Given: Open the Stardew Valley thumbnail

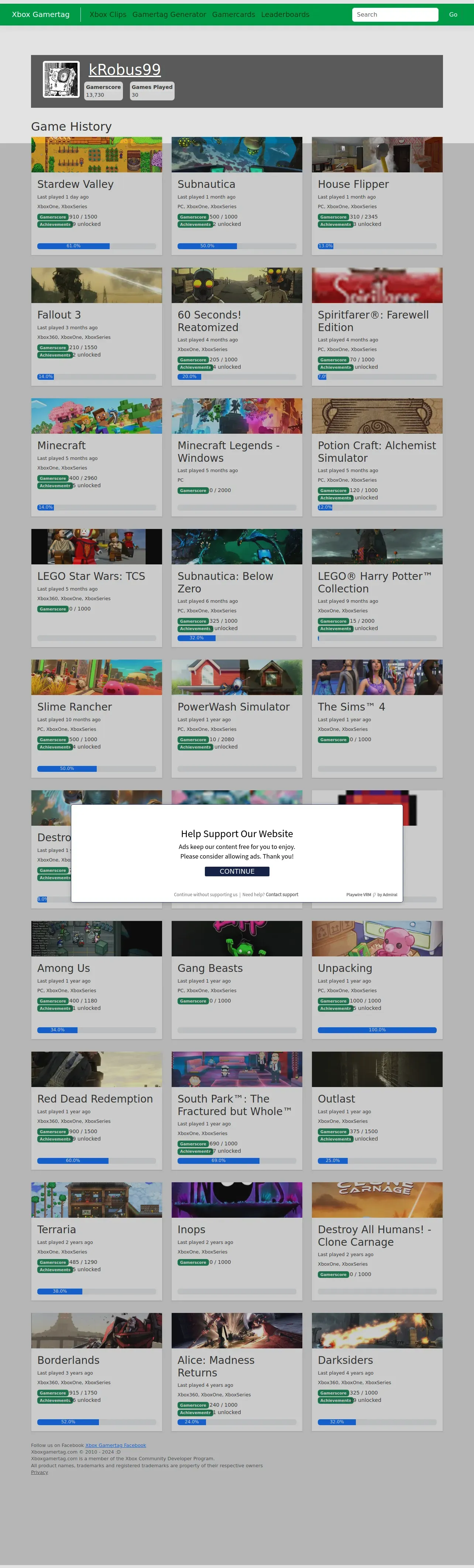Looking at the screenshot, I should 97,155.
